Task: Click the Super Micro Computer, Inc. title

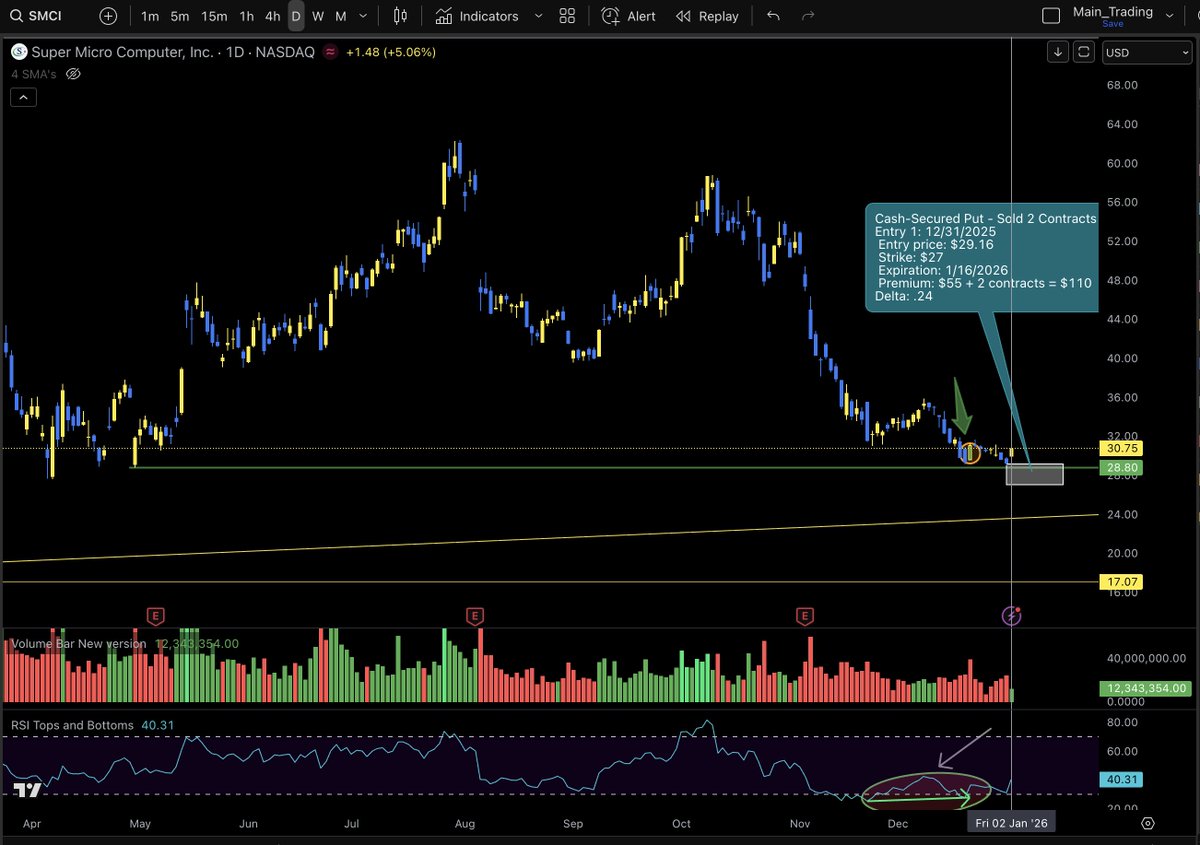Action: [122, 52]
